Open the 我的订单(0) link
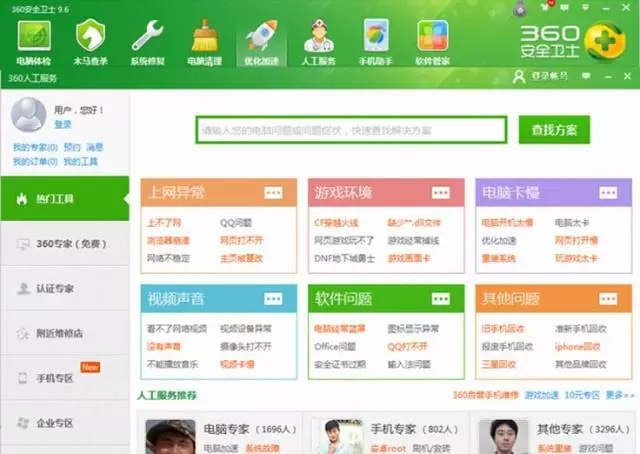This screenshot has height=454, width=640. tap(35, 162)
